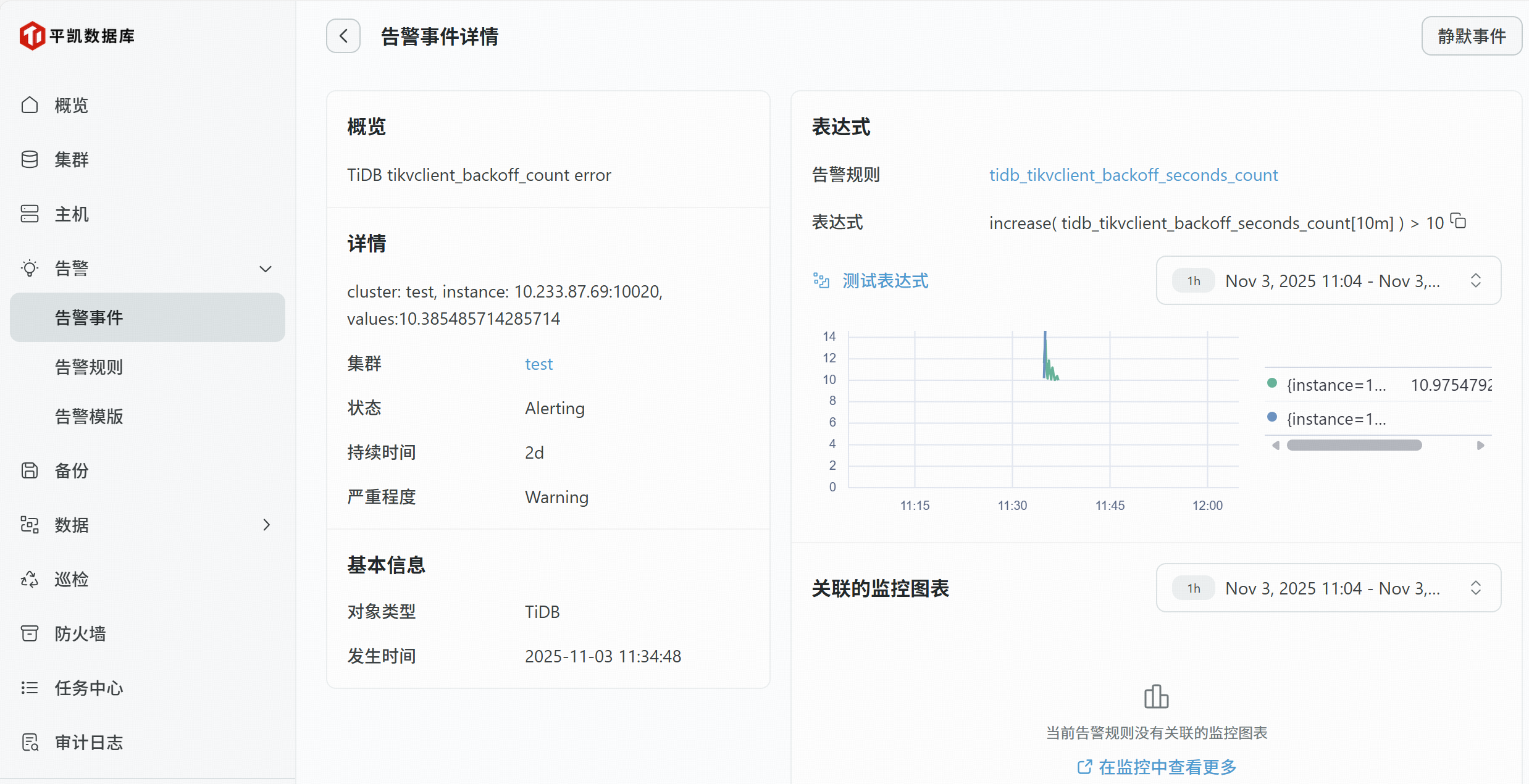Open the tidb_tikvclient_backoff_seconds_count rule link
Screen dimensions: 1529x784
pyautogui.click(x=1133, y=175)
